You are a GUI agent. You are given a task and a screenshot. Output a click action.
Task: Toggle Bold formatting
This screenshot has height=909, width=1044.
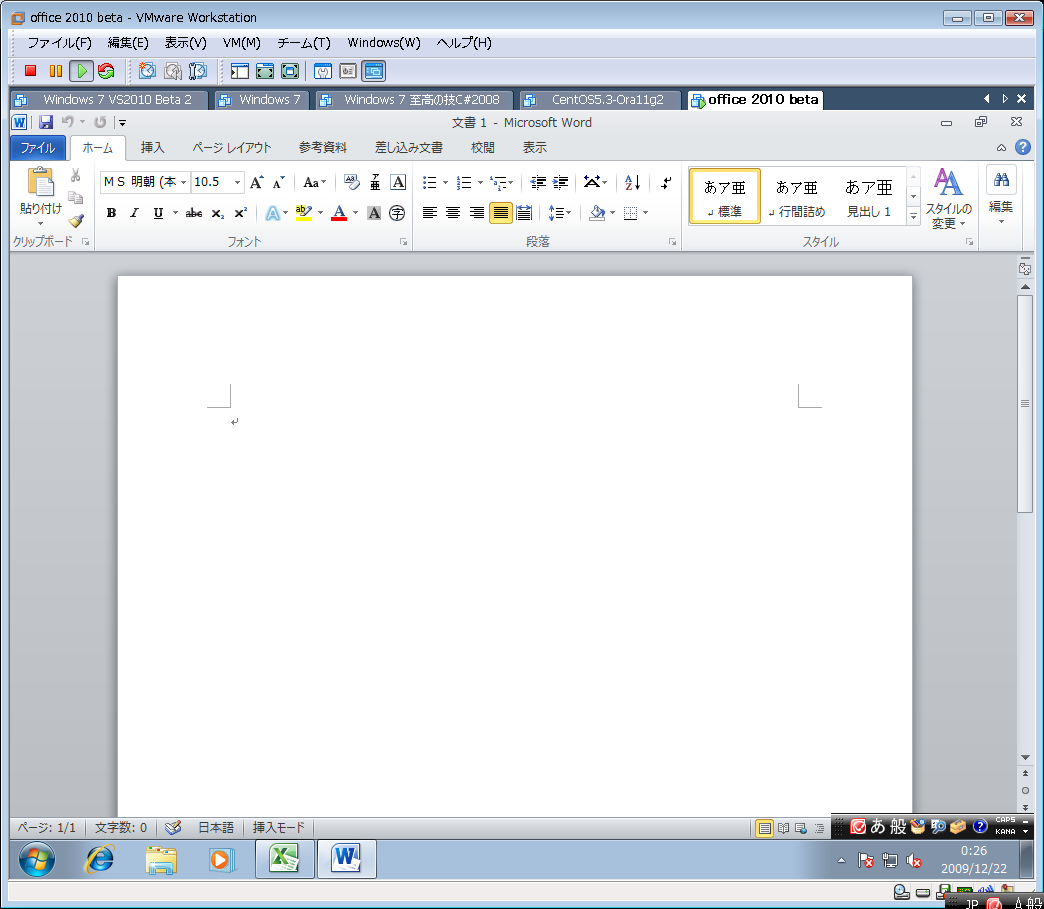pyautogui.click(x=111, y=213)
